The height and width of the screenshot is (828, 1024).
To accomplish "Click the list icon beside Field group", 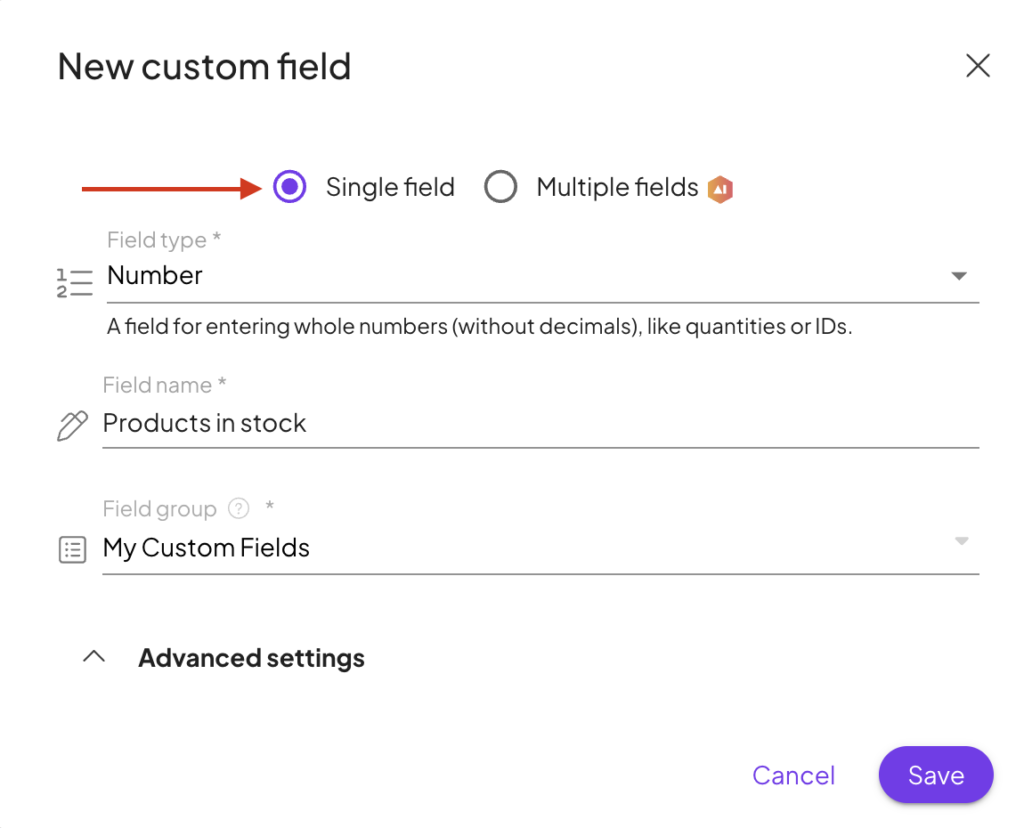I will pyautogui.click(x=72, y=550).
